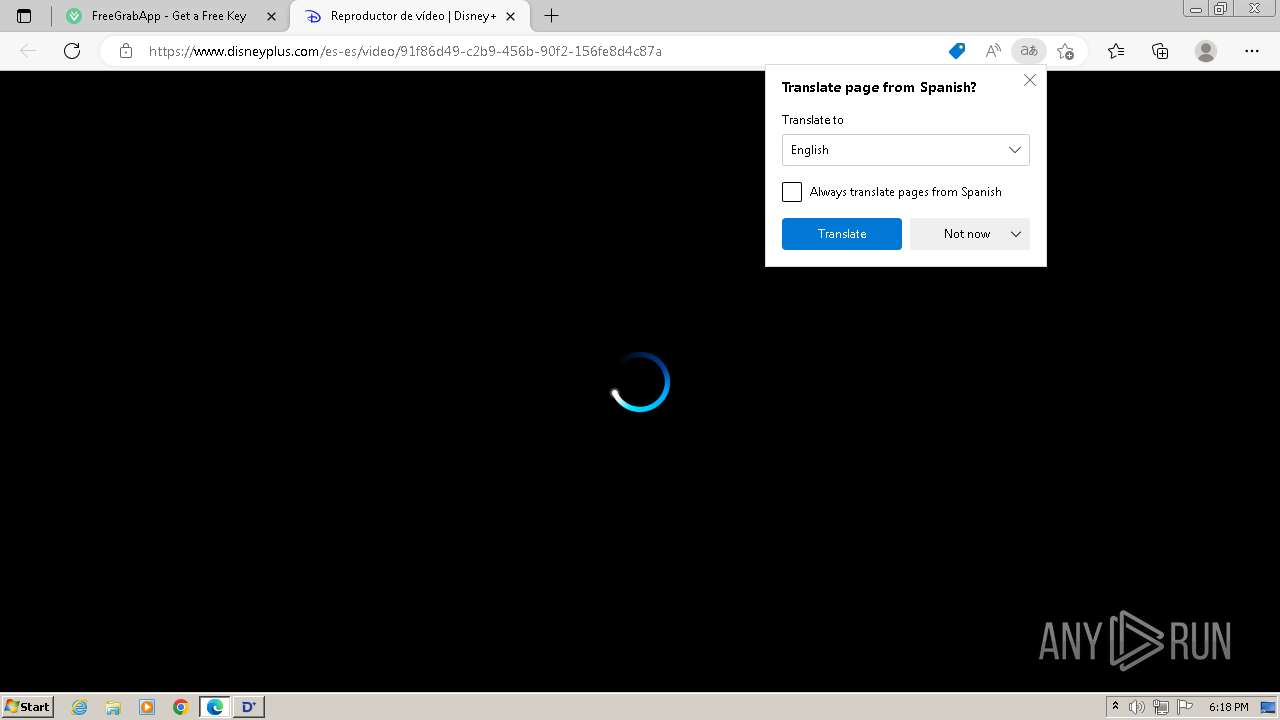Open the Collections panel
Viewport: 1280px width, 720px height.
[x=1160, y=51]
